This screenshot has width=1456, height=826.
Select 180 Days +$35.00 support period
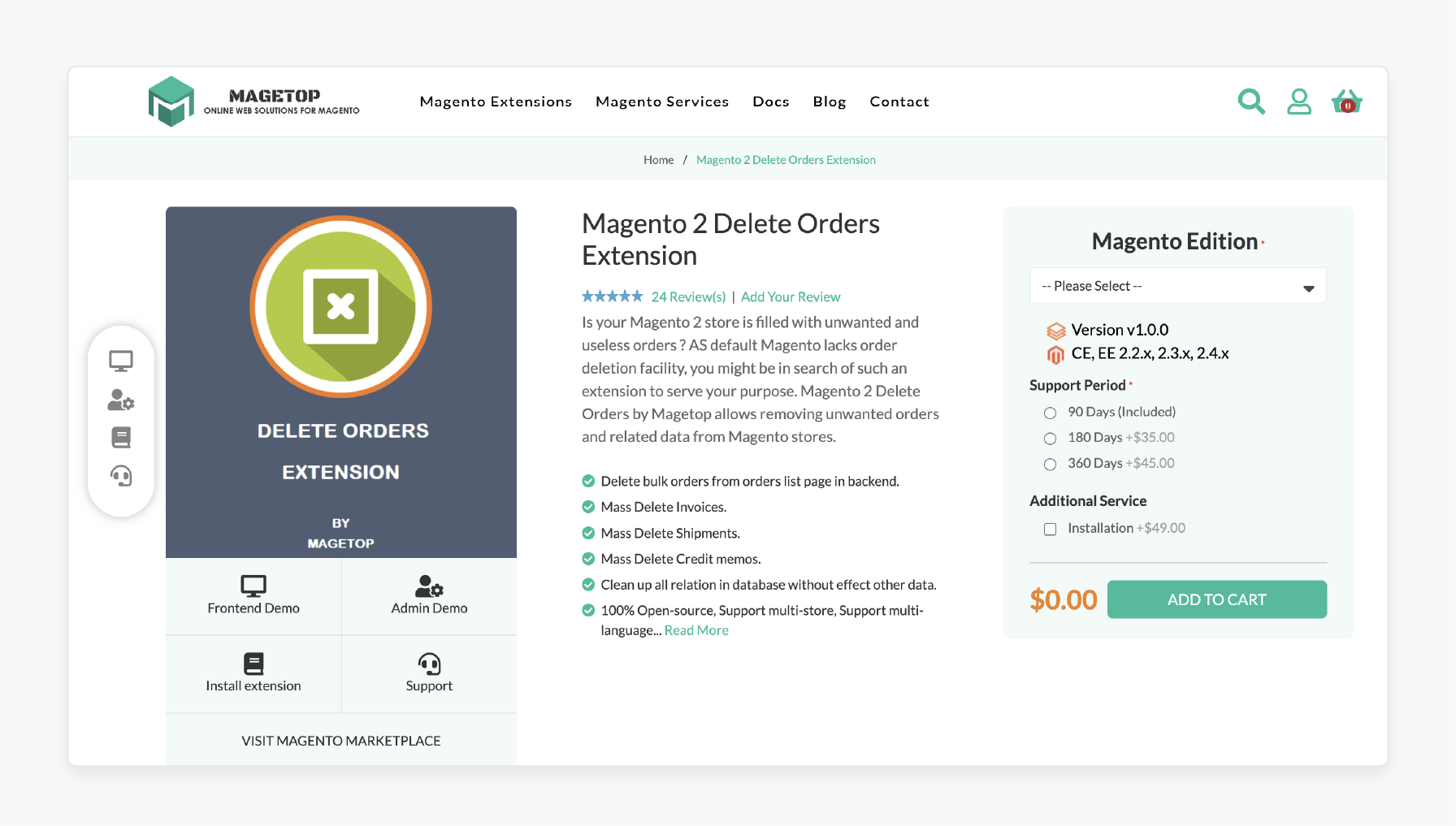(x=1050, y=439)
